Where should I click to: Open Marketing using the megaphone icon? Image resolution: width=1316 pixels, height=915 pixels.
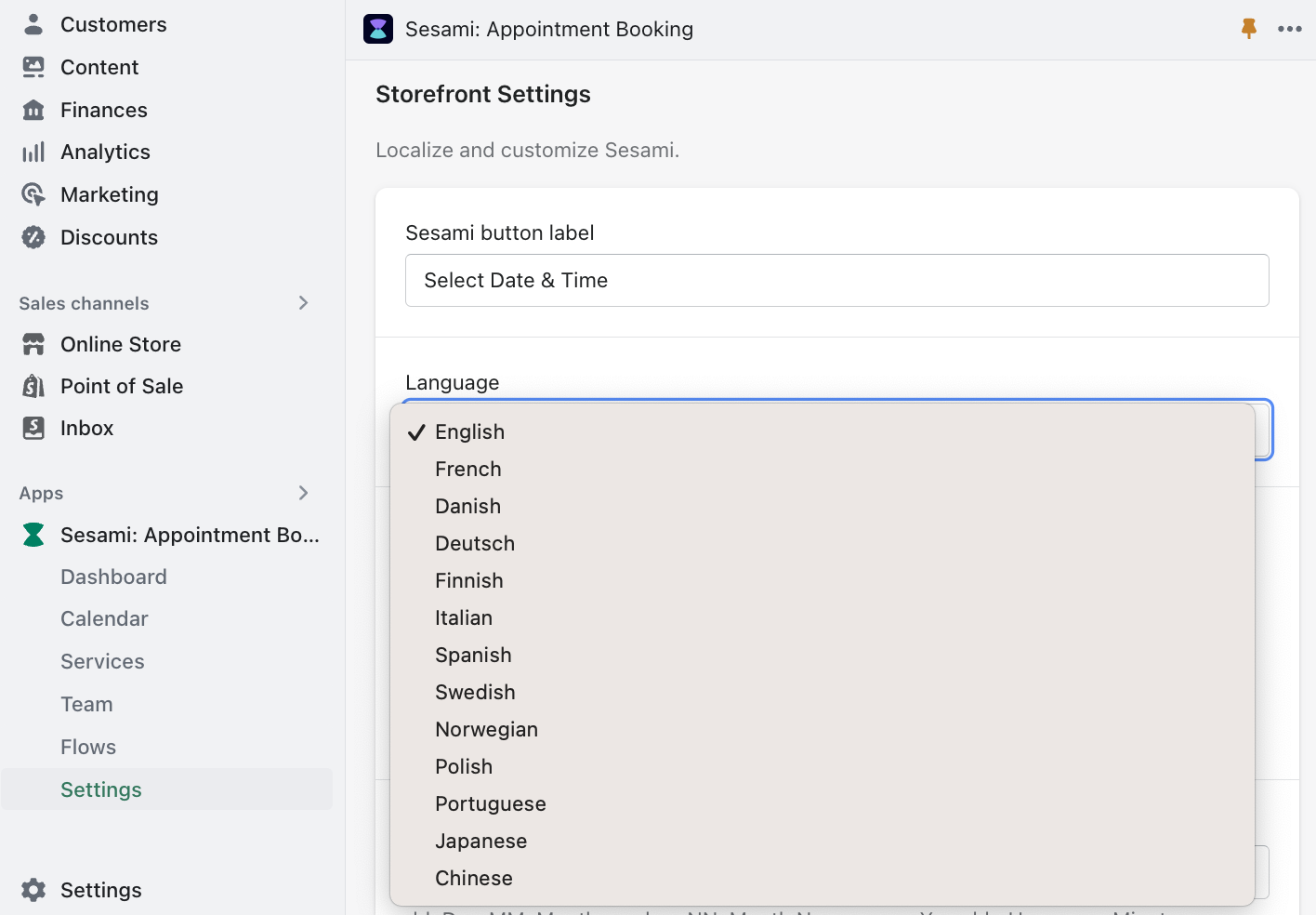[x=33, y=194]
